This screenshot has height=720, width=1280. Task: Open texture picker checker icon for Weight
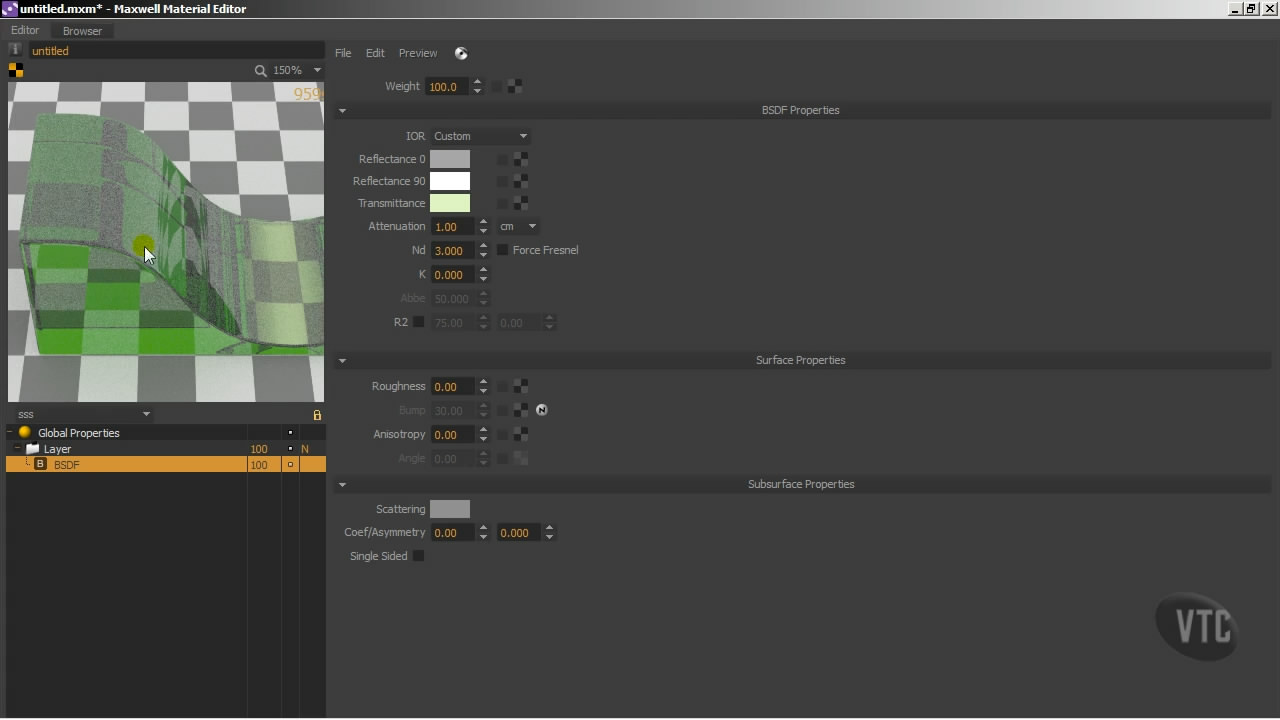coord(515,87)
